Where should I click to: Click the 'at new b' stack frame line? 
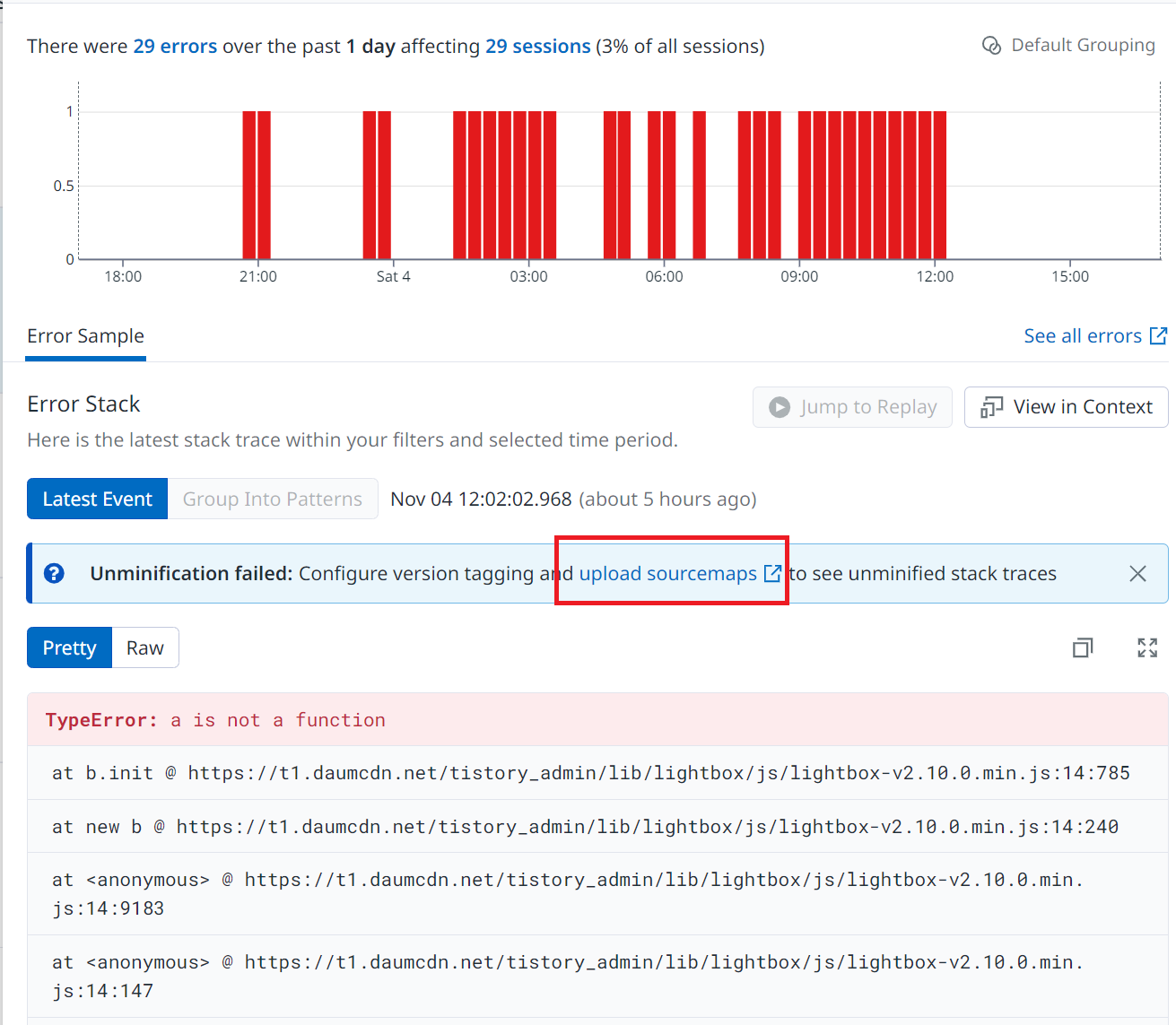pos(597,826)
